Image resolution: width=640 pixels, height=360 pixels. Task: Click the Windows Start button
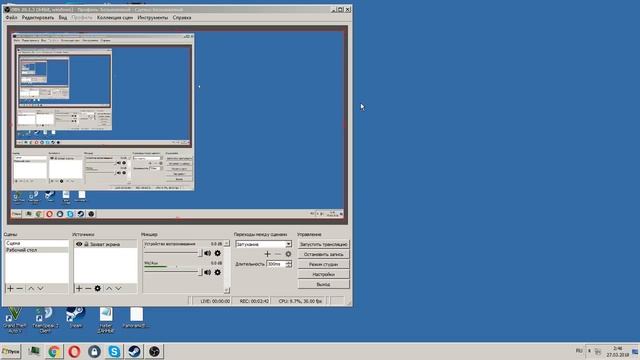tap(11, 351)
